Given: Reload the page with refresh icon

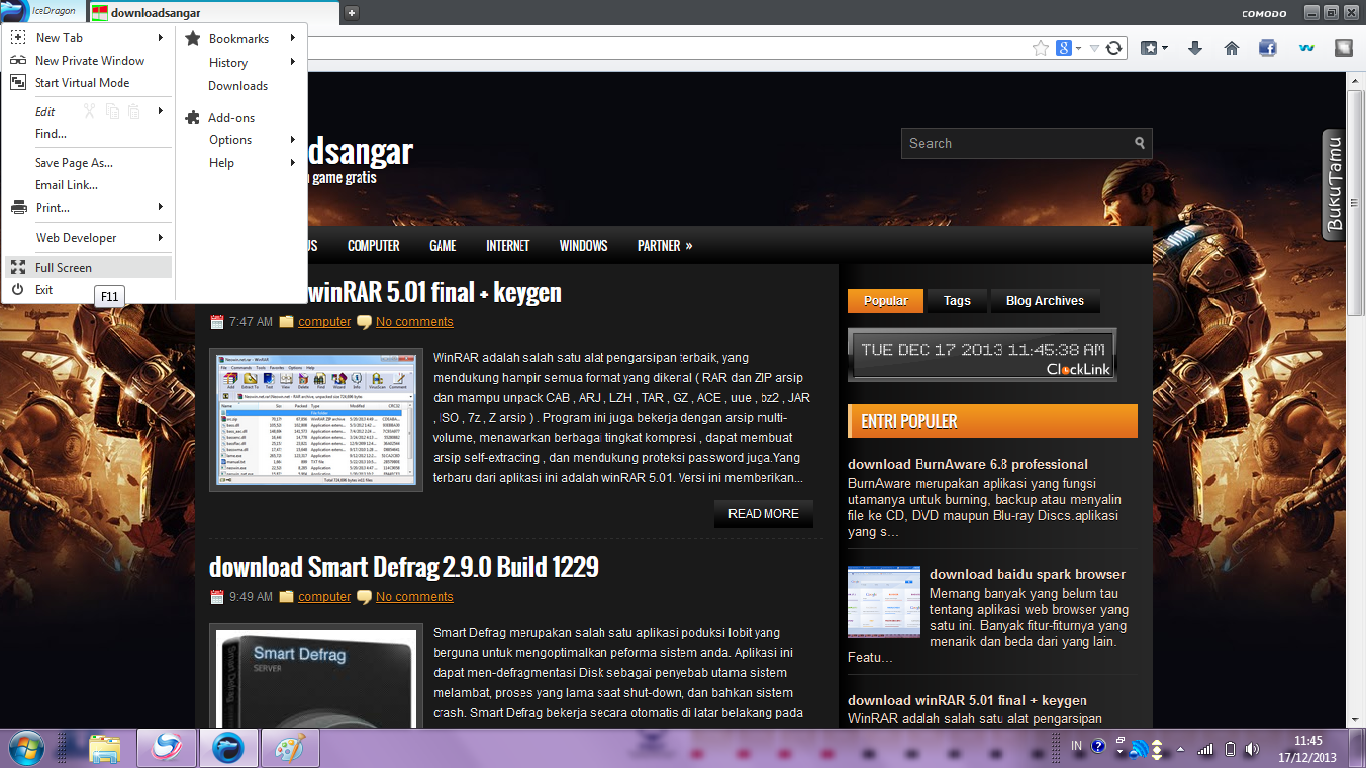Looking at the screenshot, I should [x=1114, y=48].
